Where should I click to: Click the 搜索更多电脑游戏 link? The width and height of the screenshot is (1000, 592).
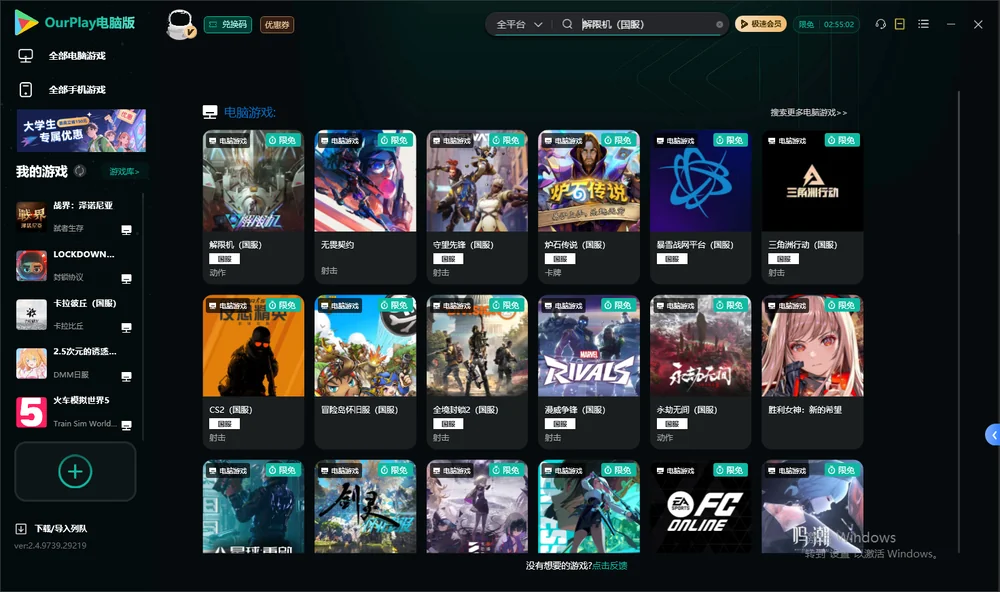[808, 112]
